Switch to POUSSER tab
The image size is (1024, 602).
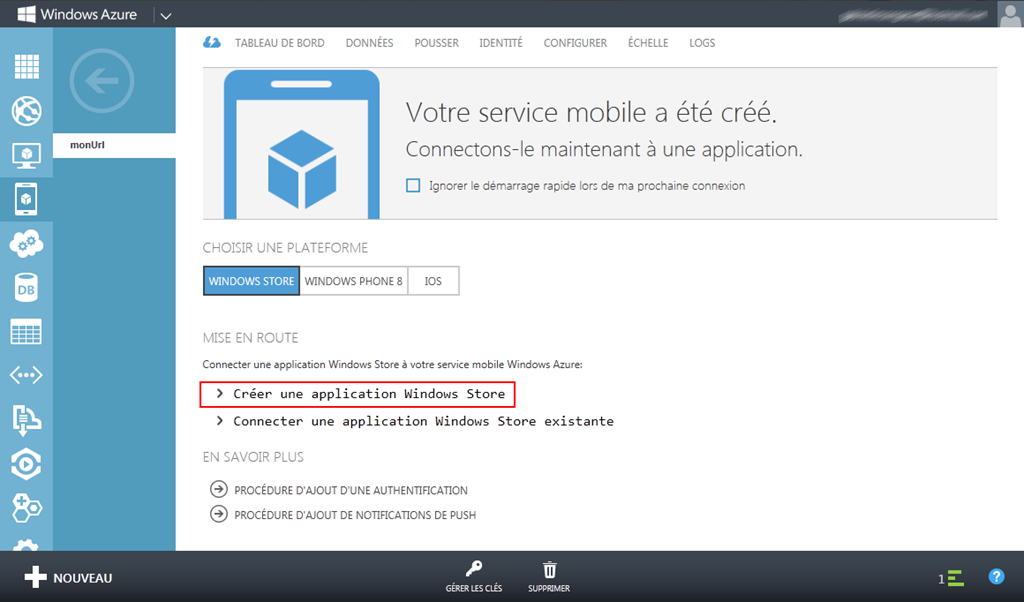(x=436, y=43)
